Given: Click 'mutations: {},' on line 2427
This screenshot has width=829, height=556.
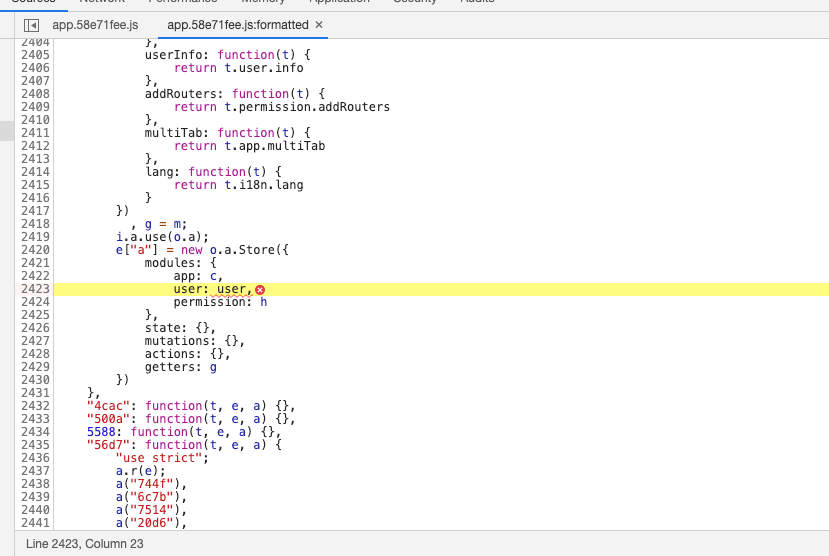Looking at the screenshot, I should pyautogui.click(x=195, y=341).
